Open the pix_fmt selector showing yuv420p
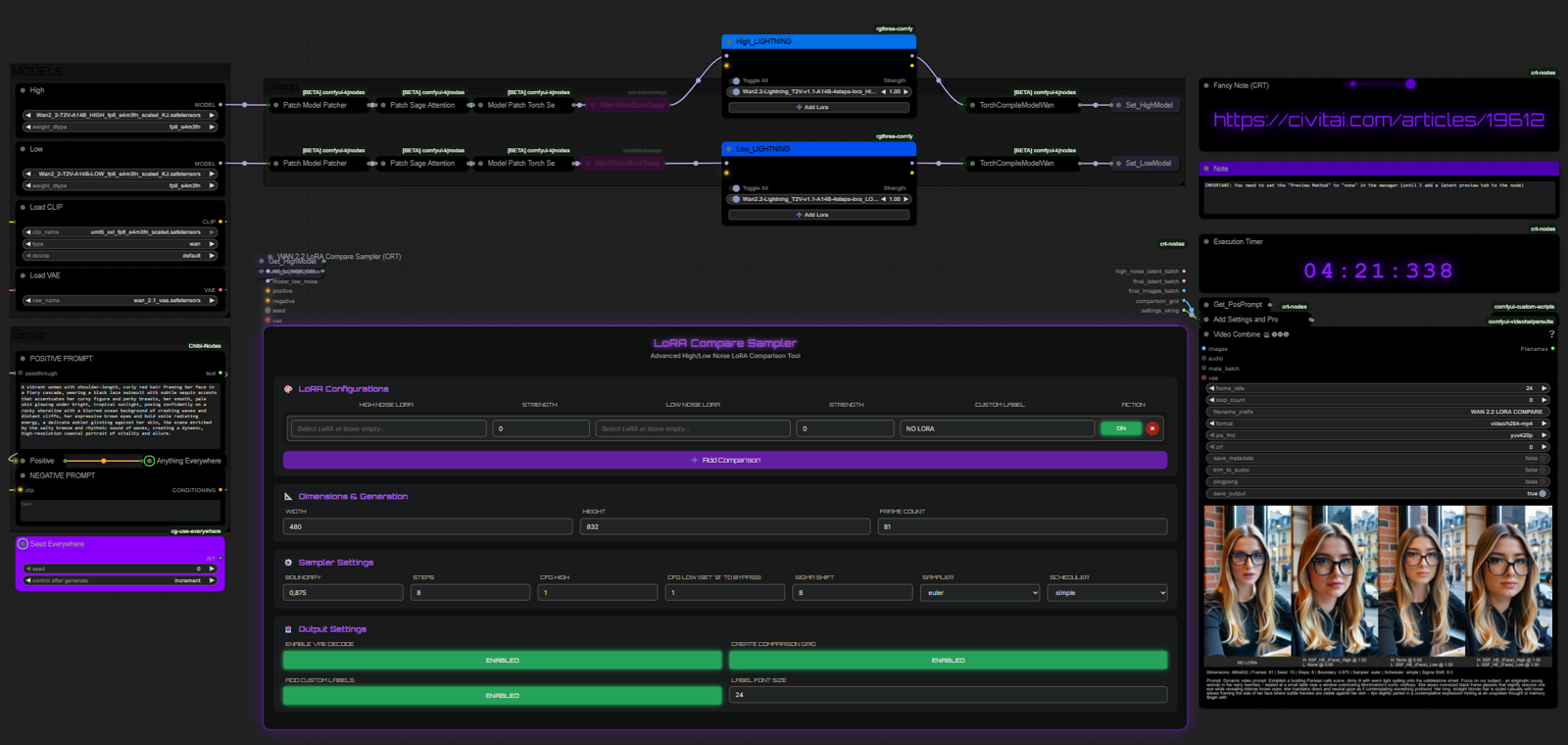 (1378, 435)
